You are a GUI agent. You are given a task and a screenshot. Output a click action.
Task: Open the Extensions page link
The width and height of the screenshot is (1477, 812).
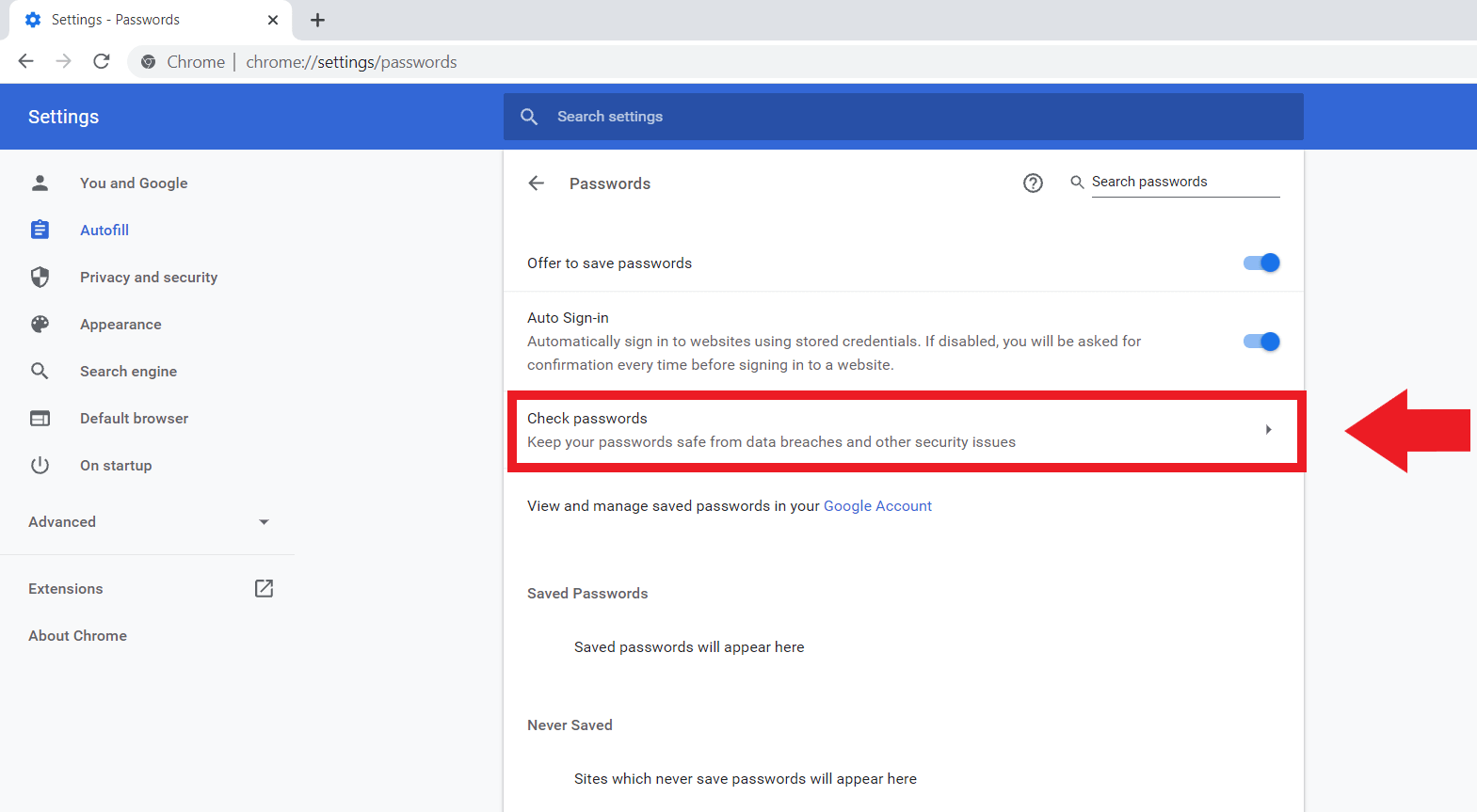pos(66,588)
